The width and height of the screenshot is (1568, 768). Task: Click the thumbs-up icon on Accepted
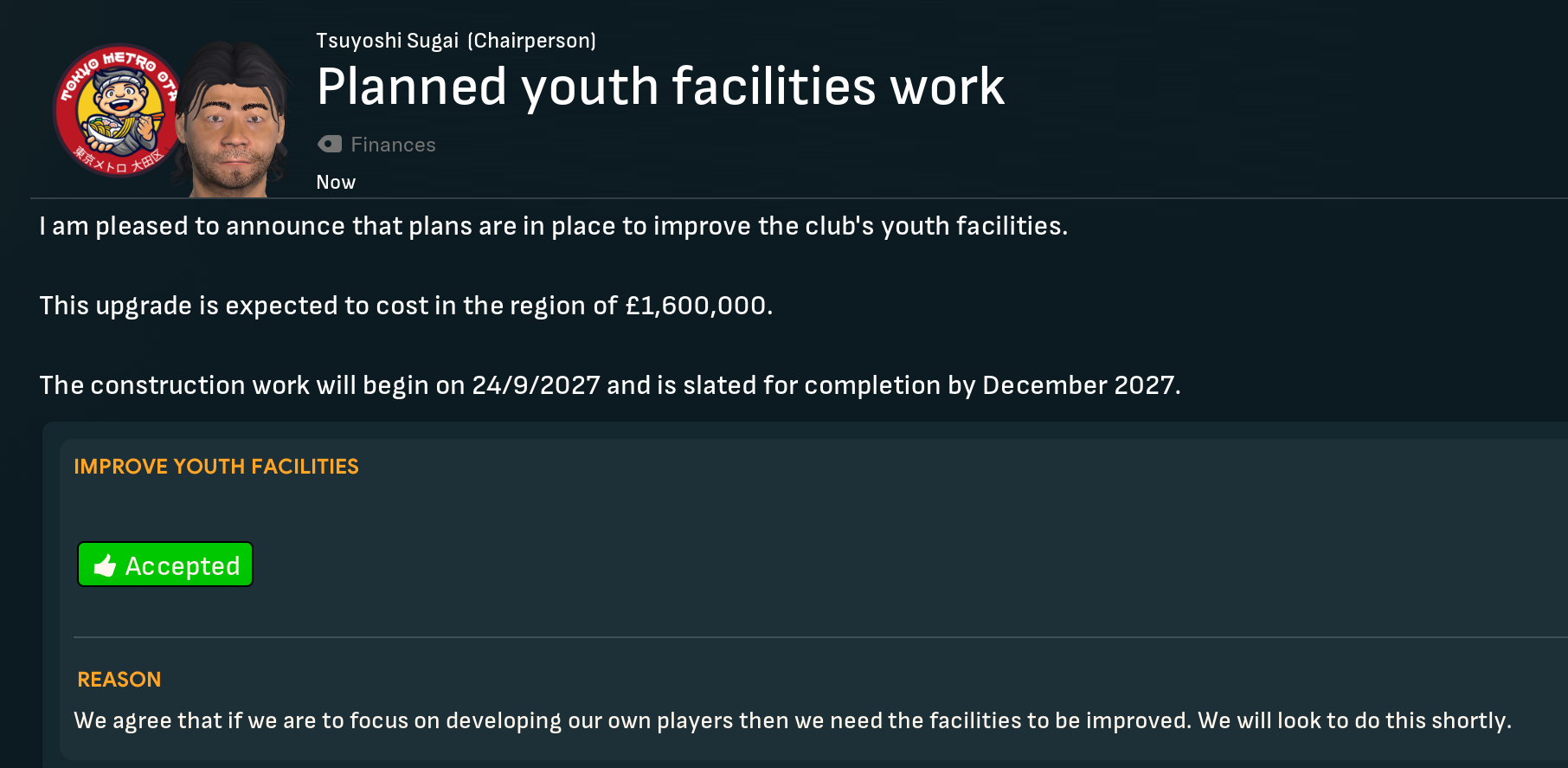[x=106, y=565]
